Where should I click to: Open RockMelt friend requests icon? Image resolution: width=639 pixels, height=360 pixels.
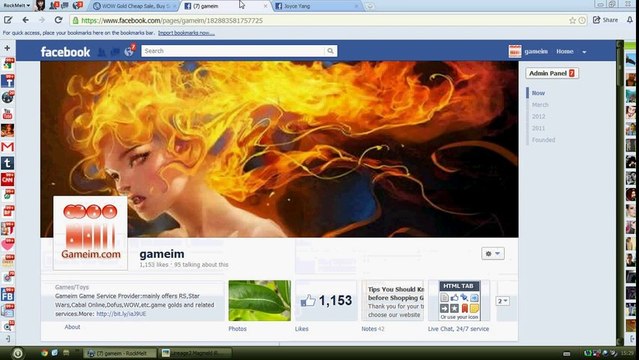tap(54, 5)
